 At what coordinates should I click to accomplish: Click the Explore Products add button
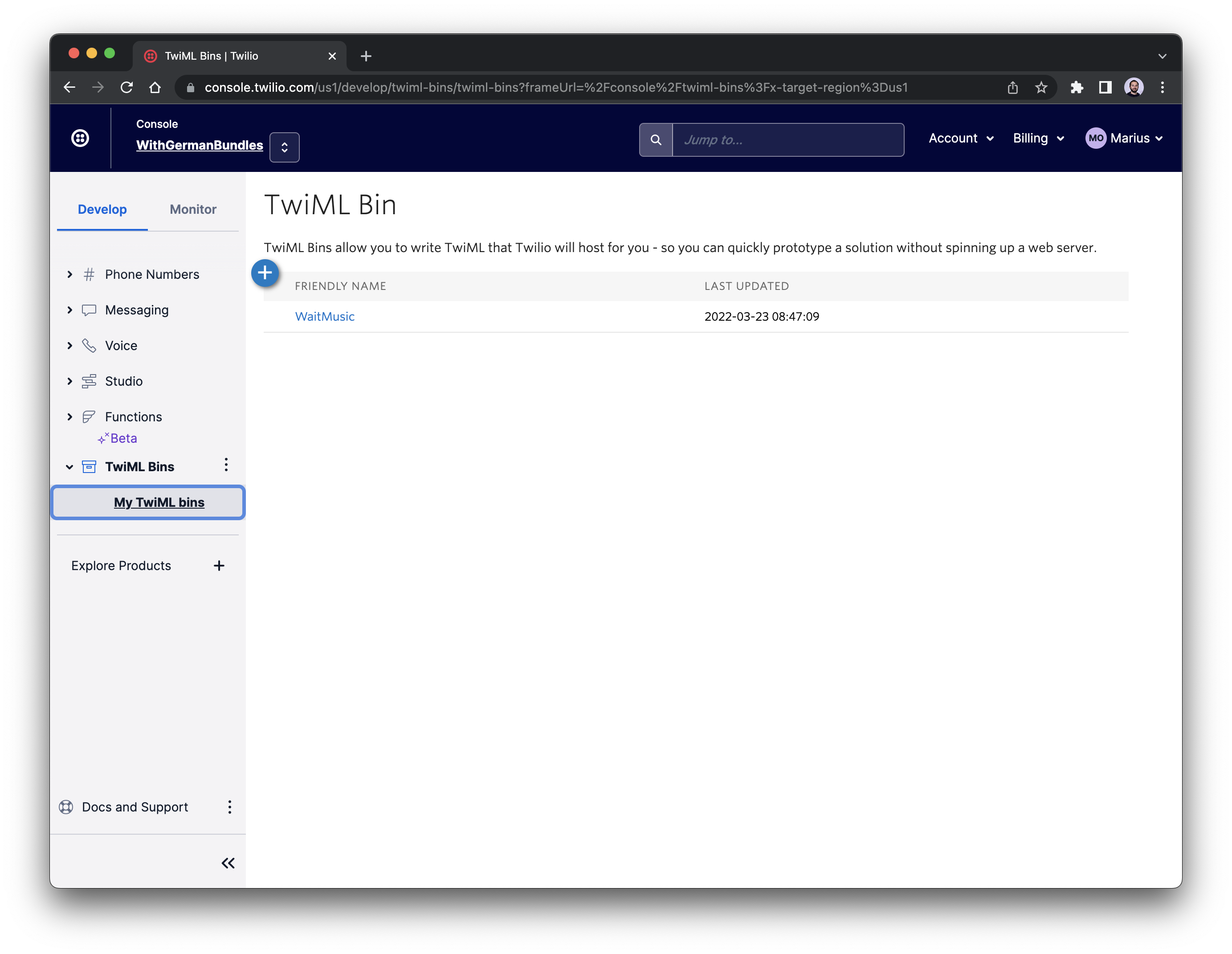click(220, 565)
